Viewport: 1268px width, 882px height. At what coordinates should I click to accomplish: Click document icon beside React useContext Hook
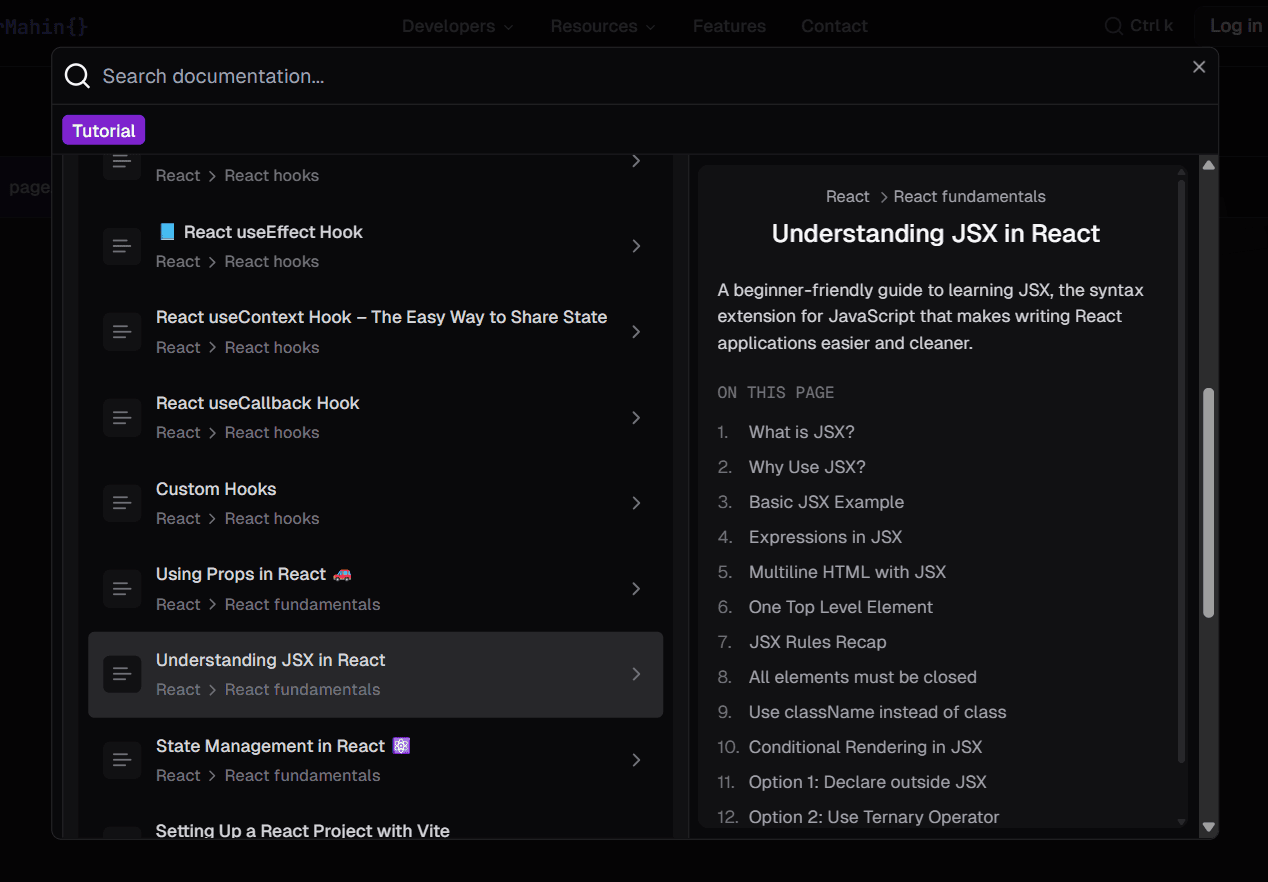[x=122, y=332]
